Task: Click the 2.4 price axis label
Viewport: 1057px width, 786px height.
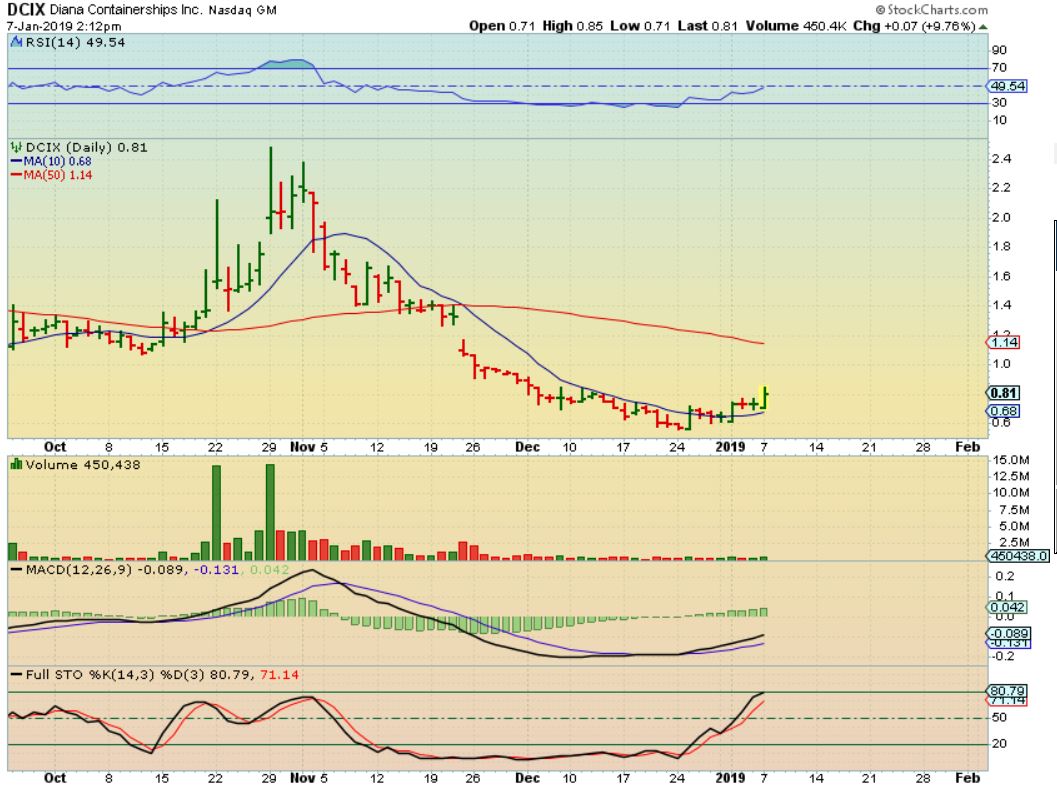Action: [x=1001, y=158]
